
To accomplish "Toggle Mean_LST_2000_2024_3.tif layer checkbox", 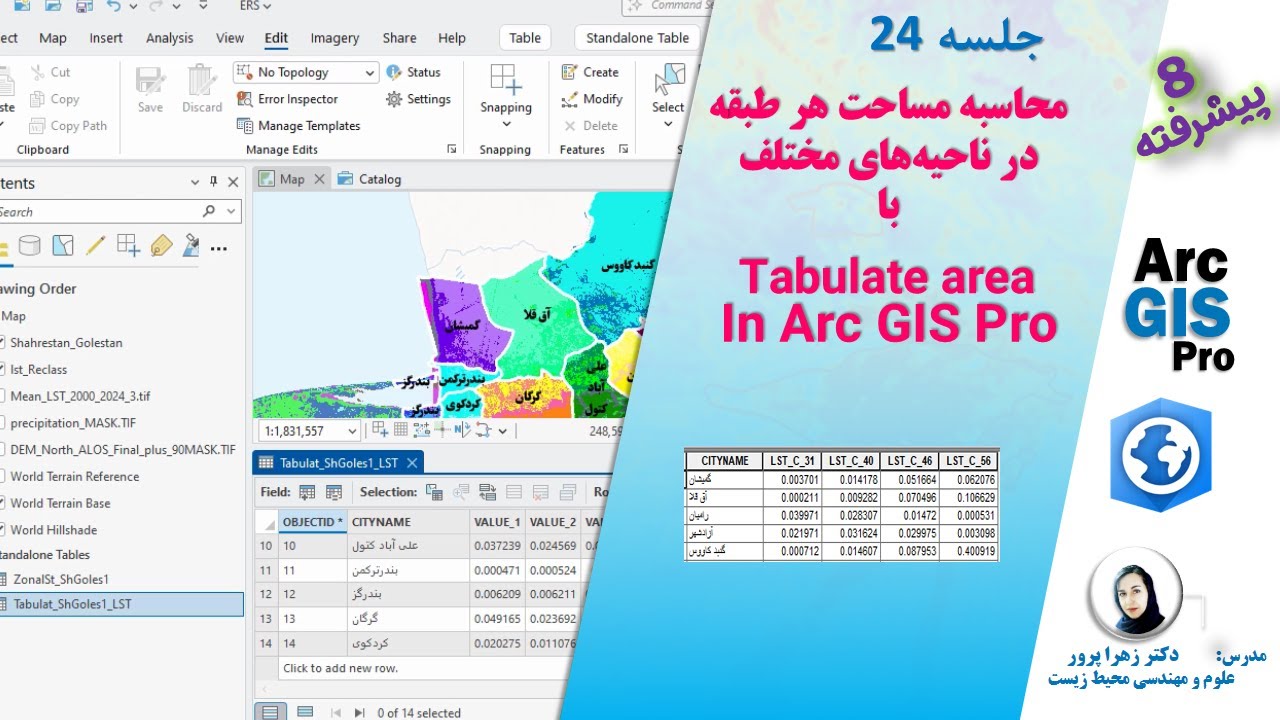I will click(1, 396).
